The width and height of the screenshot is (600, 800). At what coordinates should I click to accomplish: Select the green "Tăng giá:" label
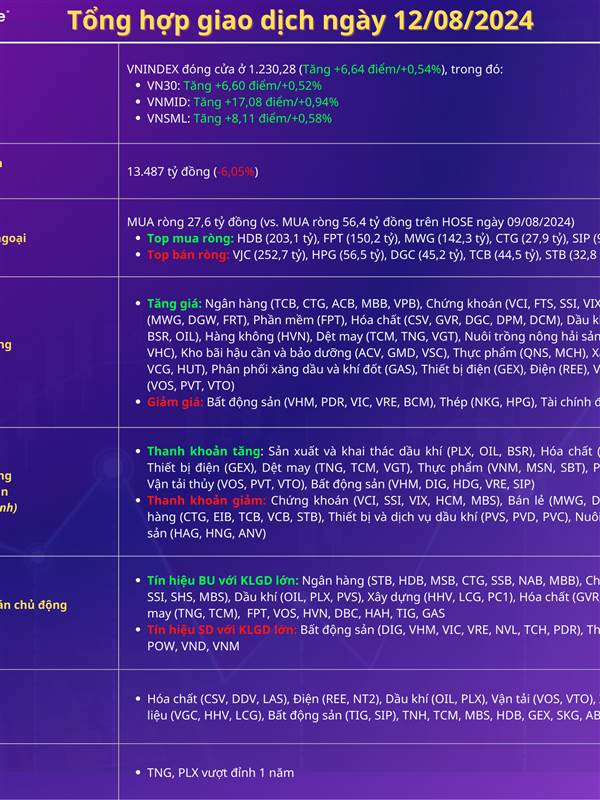click(174, 304)
